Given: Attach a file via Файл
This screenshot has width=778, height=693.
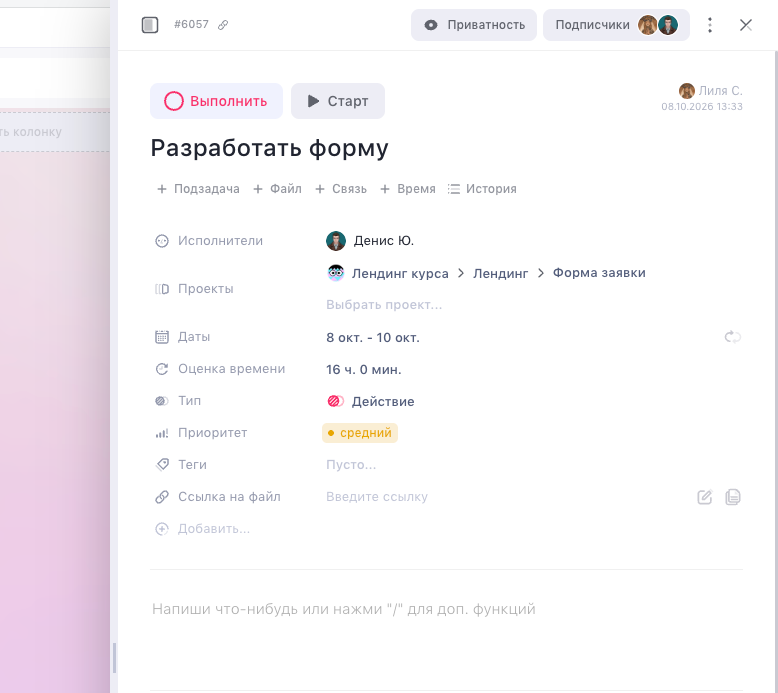Looking at the screenshot, I should tap(278, 189).
